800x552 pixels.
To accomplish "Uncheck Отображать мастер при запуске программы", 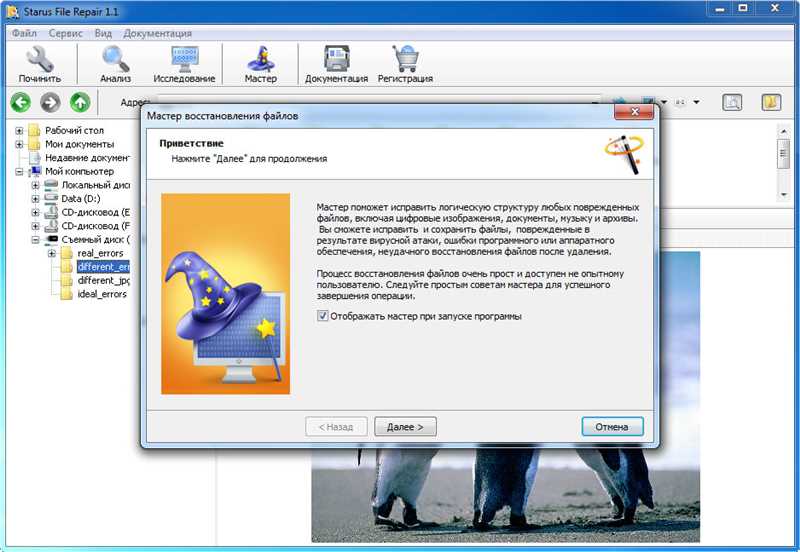I will (x=322, y=316).
